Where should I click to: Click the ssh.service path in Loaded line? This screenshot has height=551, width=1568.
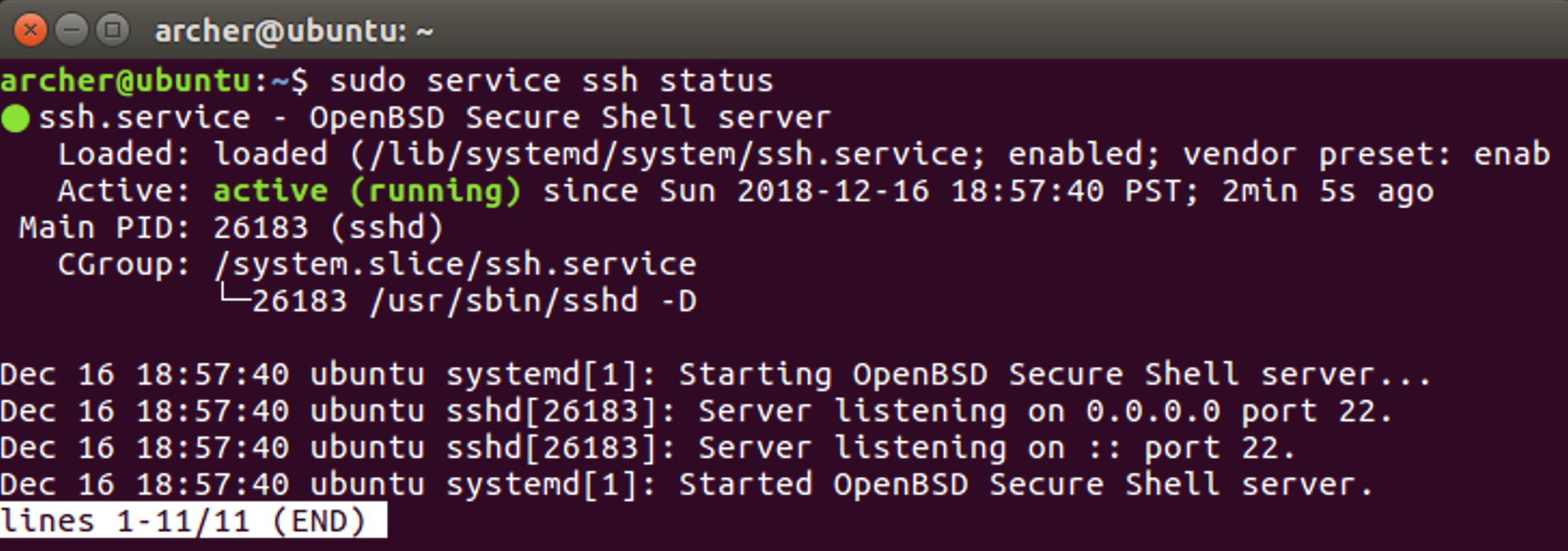(677, 155)
